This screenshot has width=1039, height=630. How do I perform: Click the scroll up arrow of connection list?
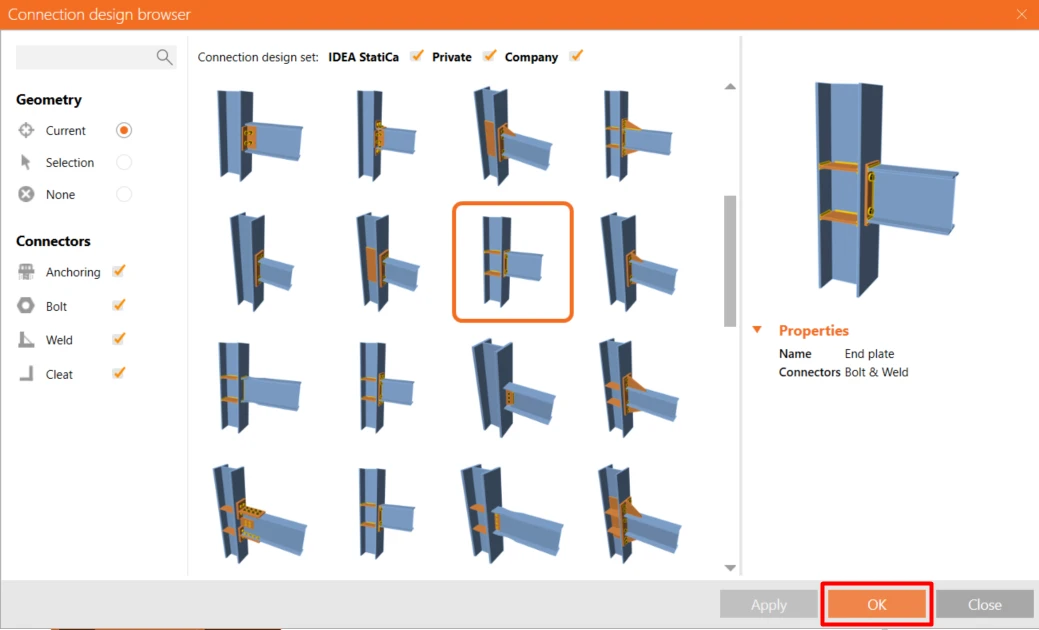click(x=730, y=87)
